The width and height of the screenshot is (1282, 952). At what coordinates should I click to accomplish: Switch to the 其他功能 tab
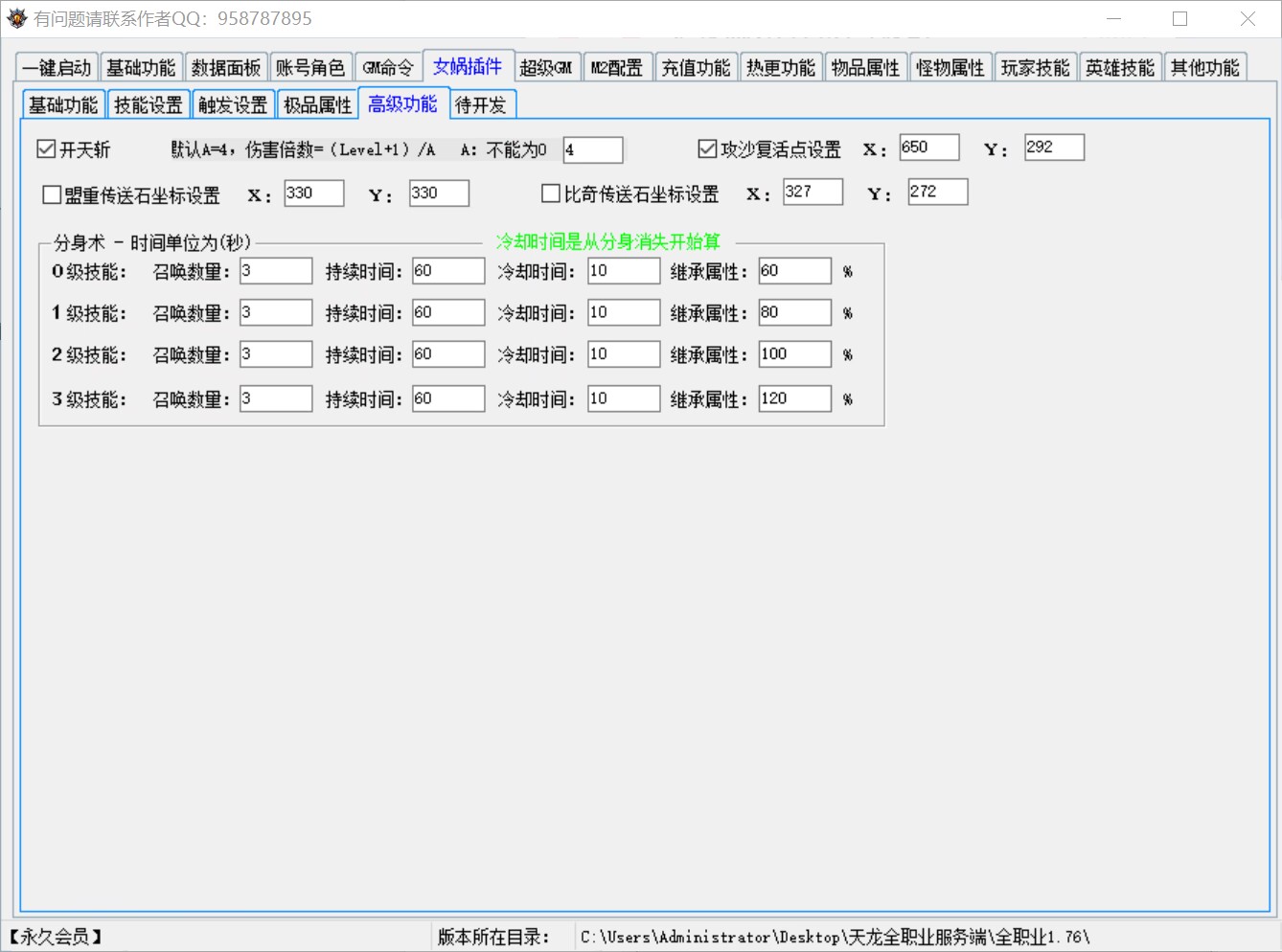click(x=1205, y=67)
